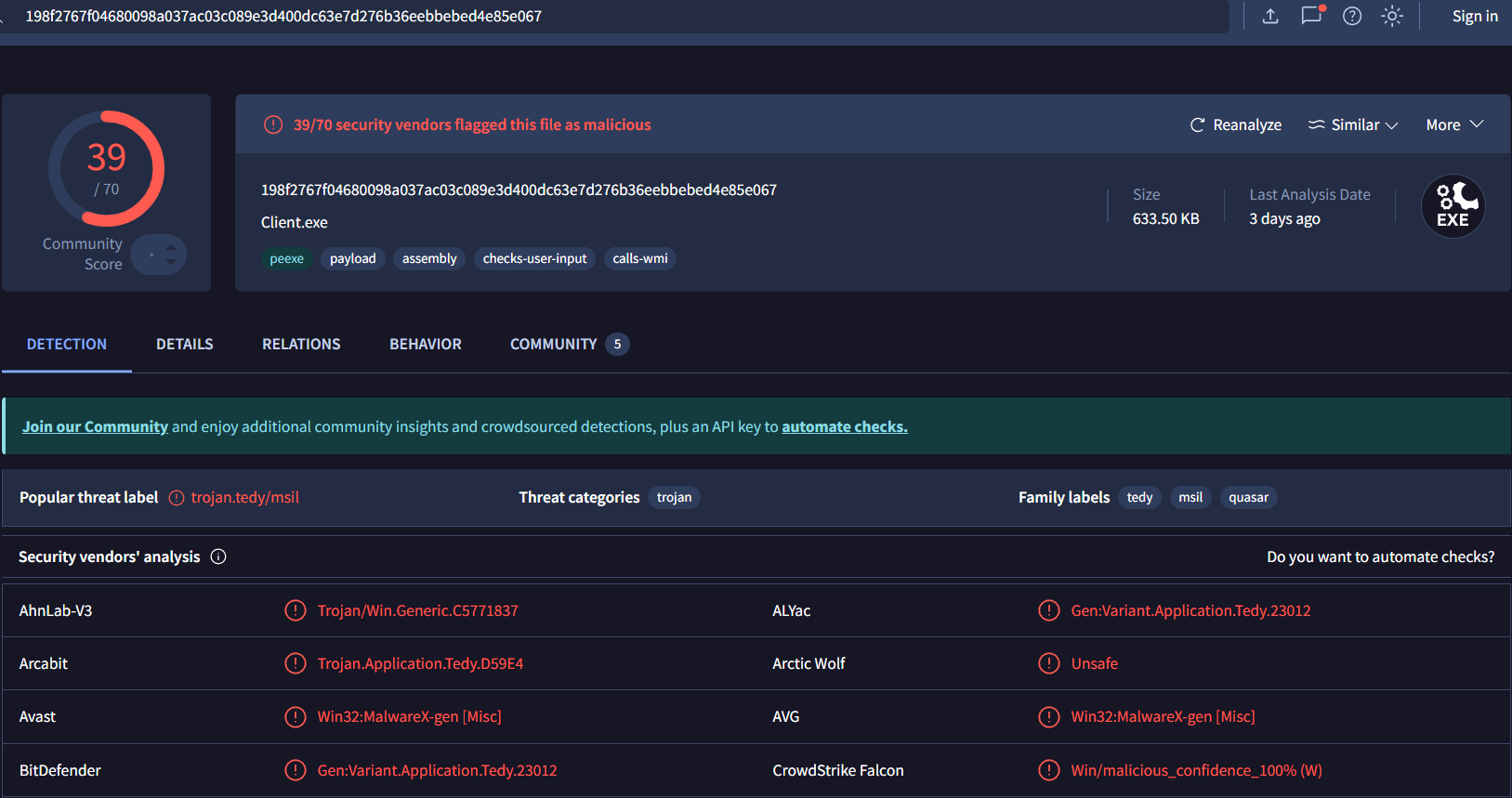1512x798 pixels.
Task: Click the warning icon next to CrowdStrike Falcon result
Action: [x=1048, y=770]
